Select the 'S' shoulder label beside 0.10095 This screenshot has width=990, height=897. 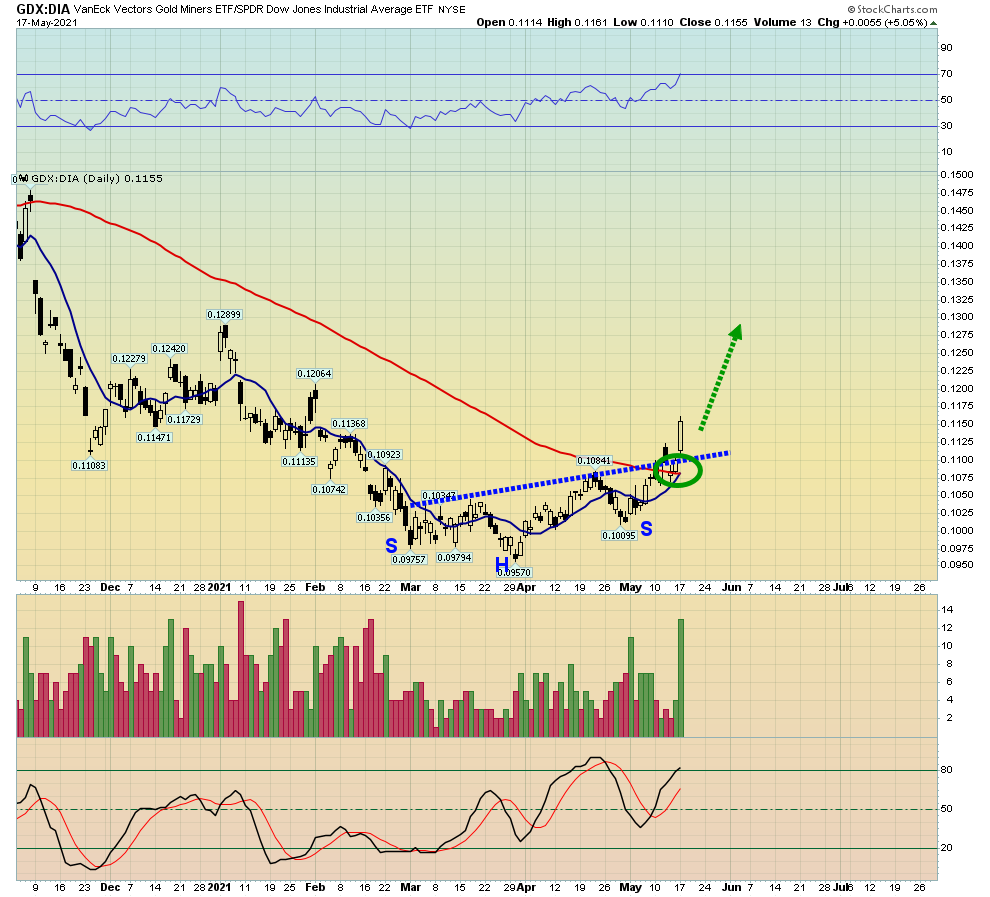click(x=647, y=527)
